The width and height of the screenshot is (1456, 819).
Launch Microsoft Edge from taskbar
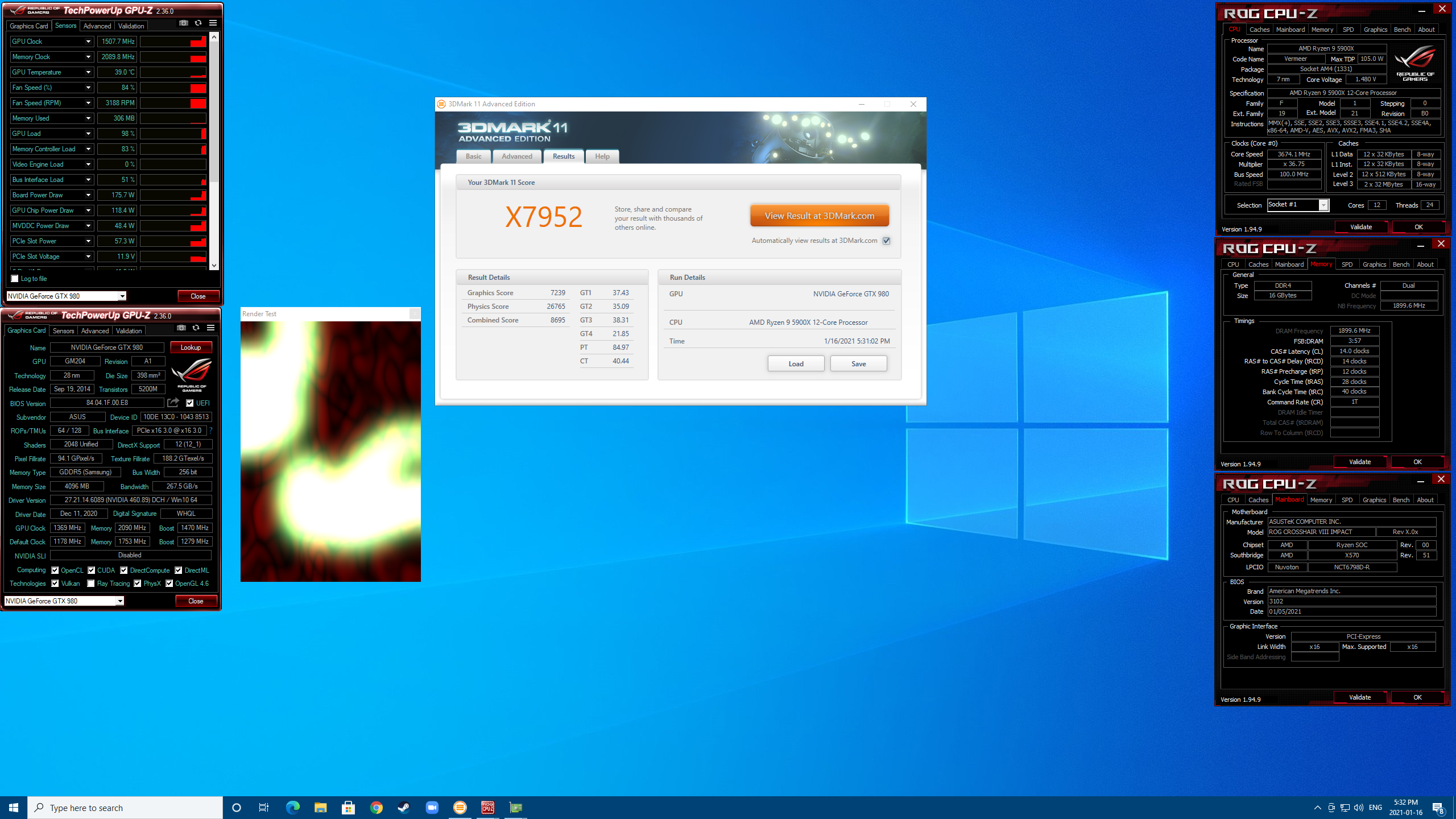(x=292, y=808)
